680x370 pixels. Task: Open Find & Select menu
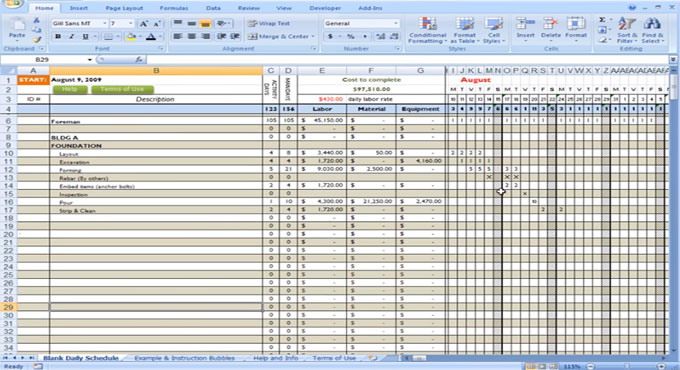652,30
